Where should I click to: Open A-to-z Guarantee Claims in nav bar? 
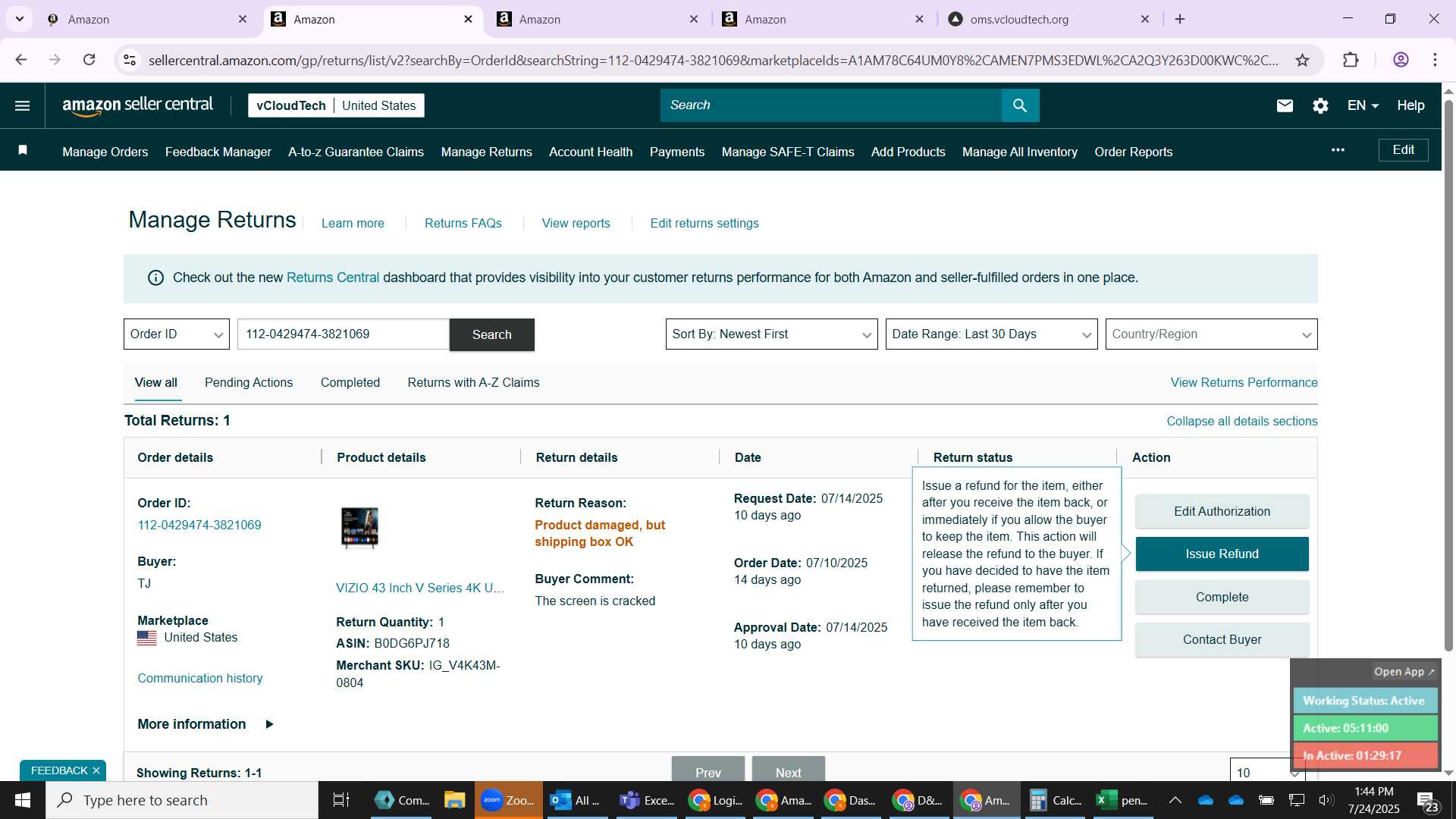click(356, 152)
